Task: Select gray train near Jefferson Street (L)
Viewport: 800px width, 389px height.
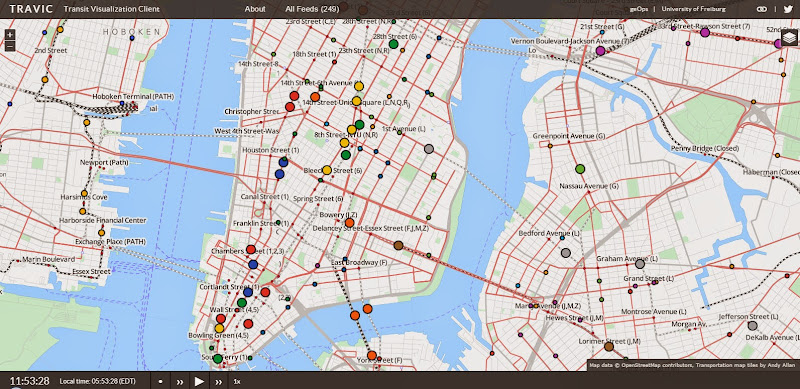Action: click(752, 326)
